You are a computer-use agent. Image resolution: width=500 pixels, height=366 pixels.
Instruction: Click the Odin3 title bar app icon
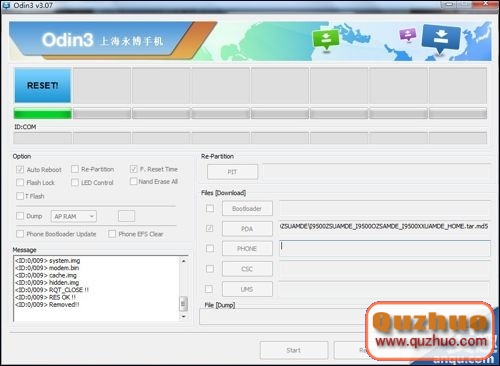(6, 5)
